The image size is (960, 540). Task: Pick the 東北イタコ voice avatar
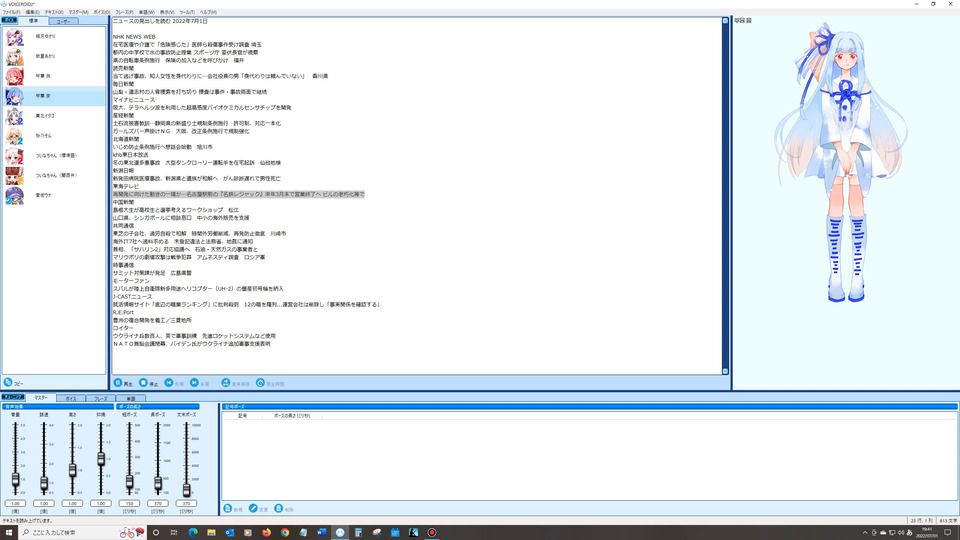(15, 116)
